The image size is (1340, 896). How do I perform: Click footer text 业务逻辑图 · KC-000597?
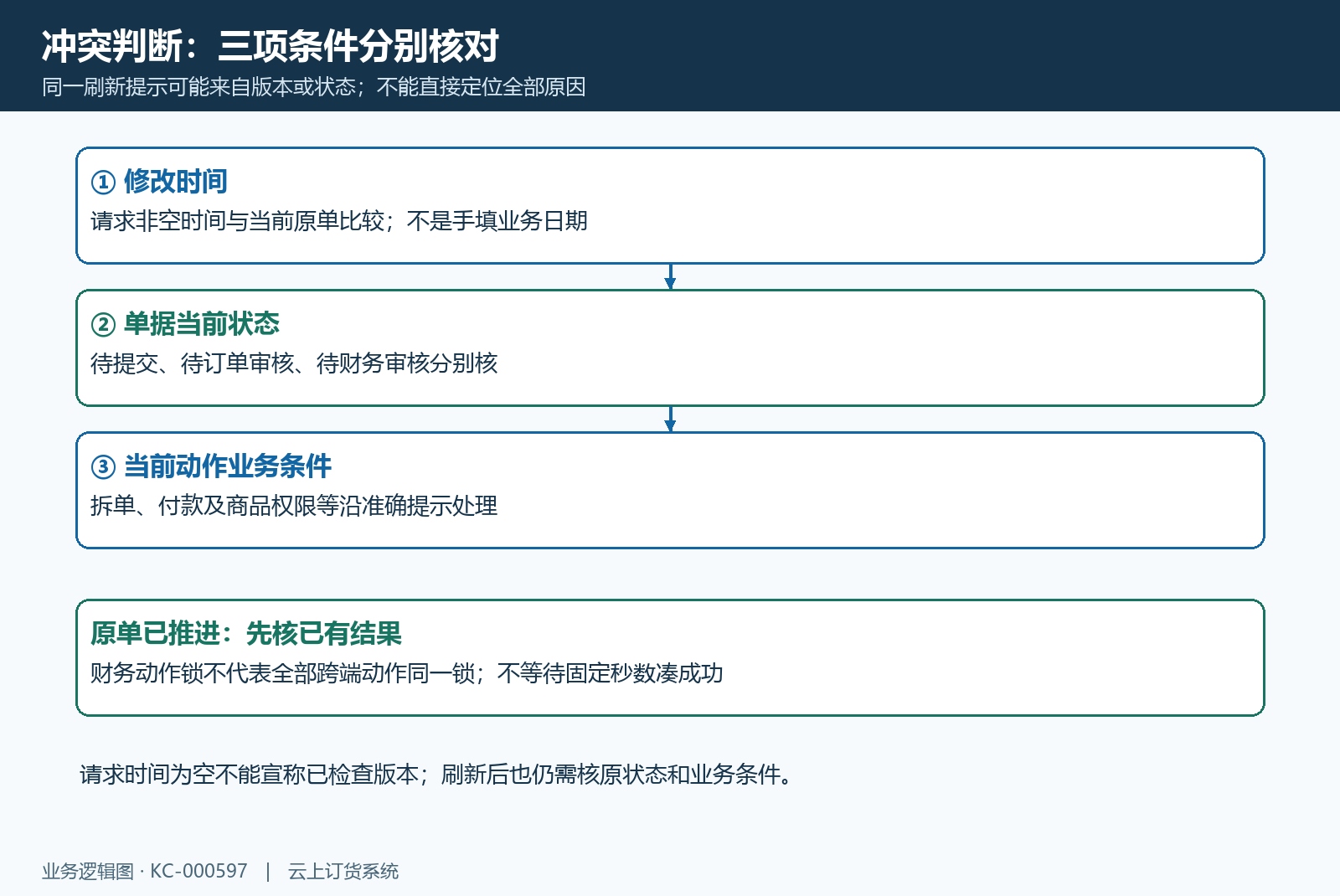tap(145, 871)
